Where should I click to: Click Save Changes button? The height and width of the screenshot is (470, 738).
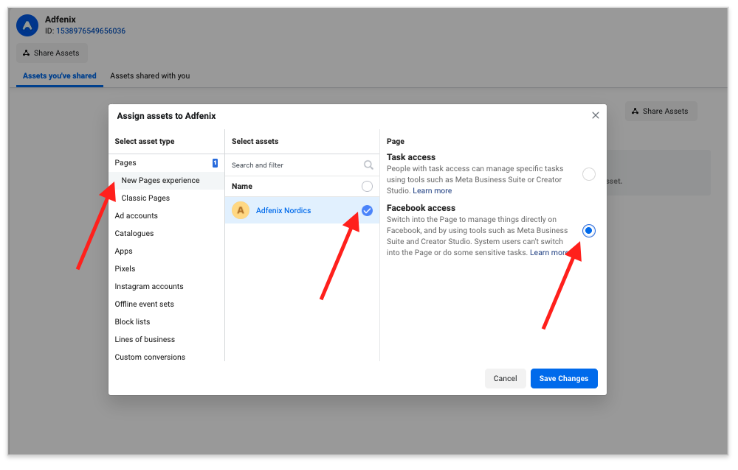coord(564,379)
